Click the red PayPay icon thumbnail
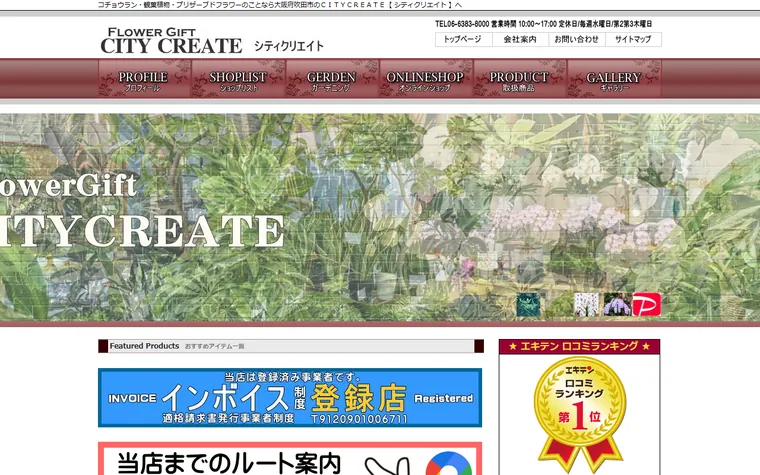760x475 pixels. (647, 305)
